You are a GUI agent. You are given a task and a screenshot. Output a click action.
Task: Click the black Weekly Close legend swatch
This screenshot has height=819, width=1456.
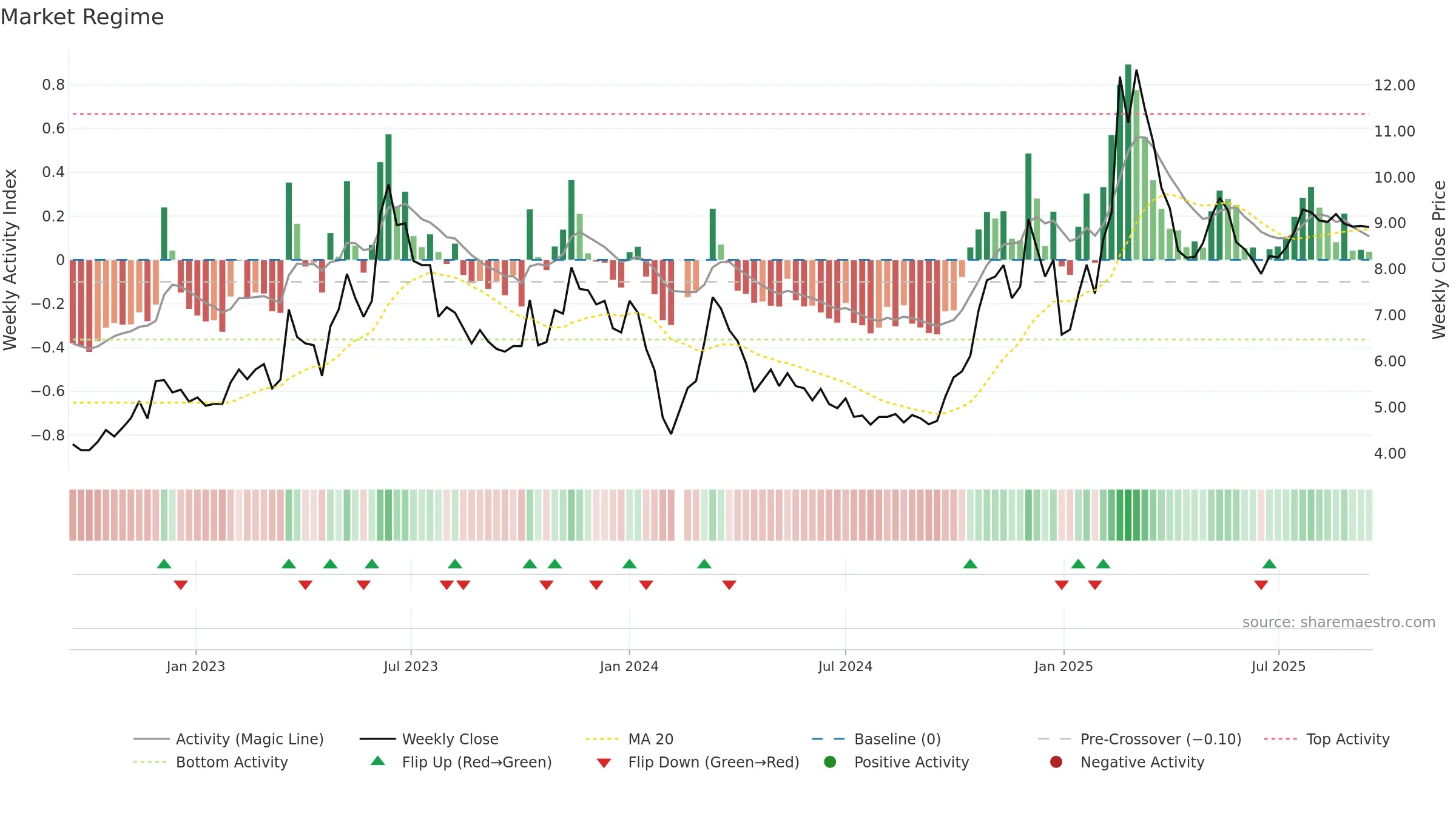point(377,739)
